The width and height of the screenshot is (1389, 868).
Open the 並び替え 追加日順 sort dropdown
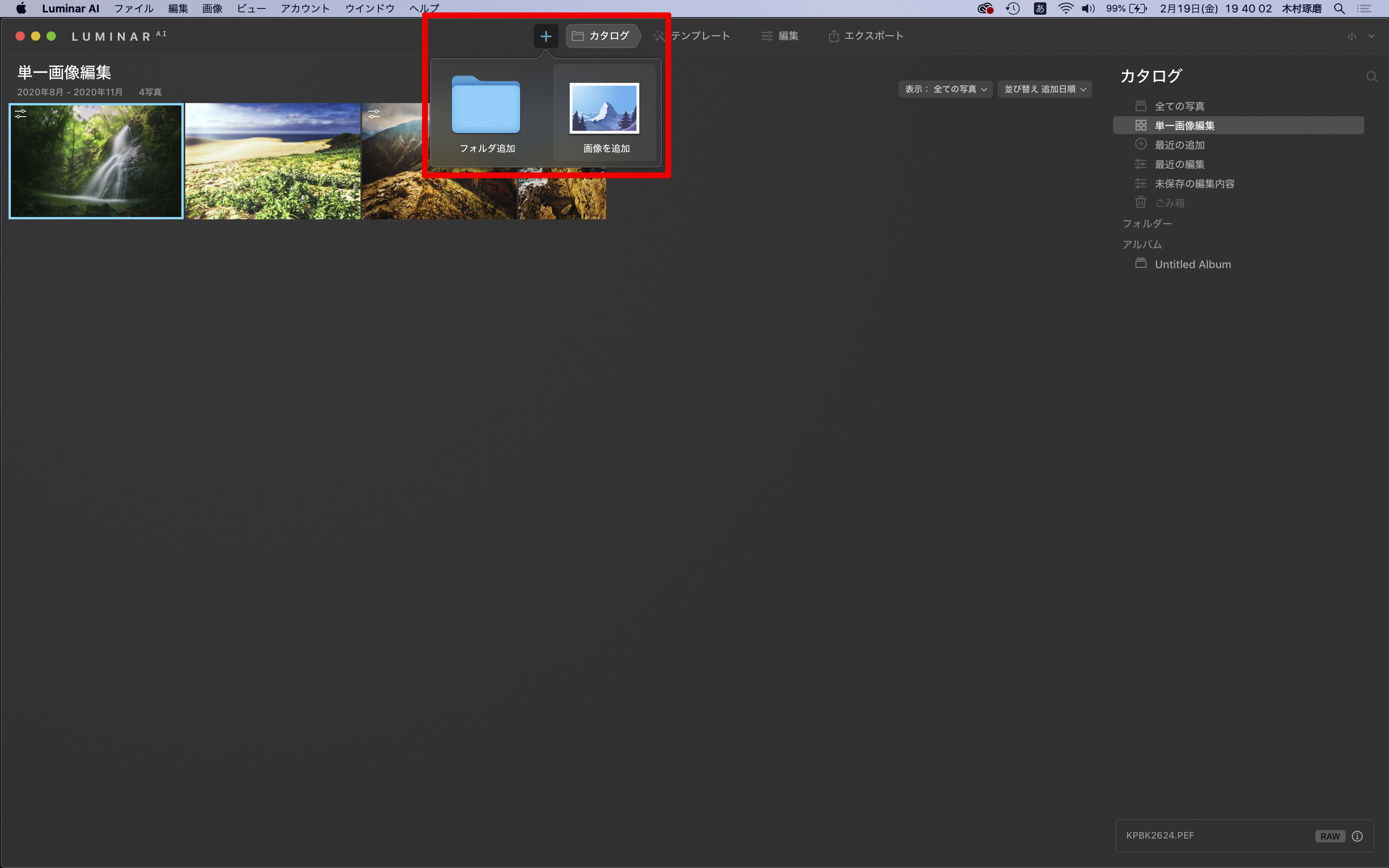click(1044, 89)
